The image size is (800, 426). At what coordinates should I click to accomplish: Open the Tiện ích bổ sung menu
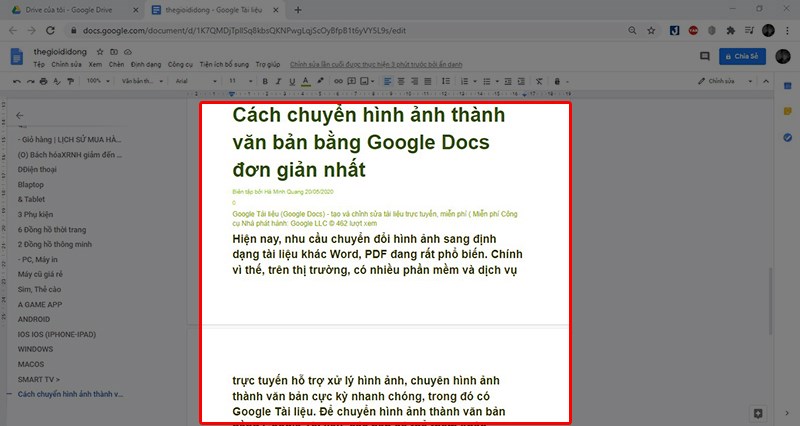(x=224, y=64)
